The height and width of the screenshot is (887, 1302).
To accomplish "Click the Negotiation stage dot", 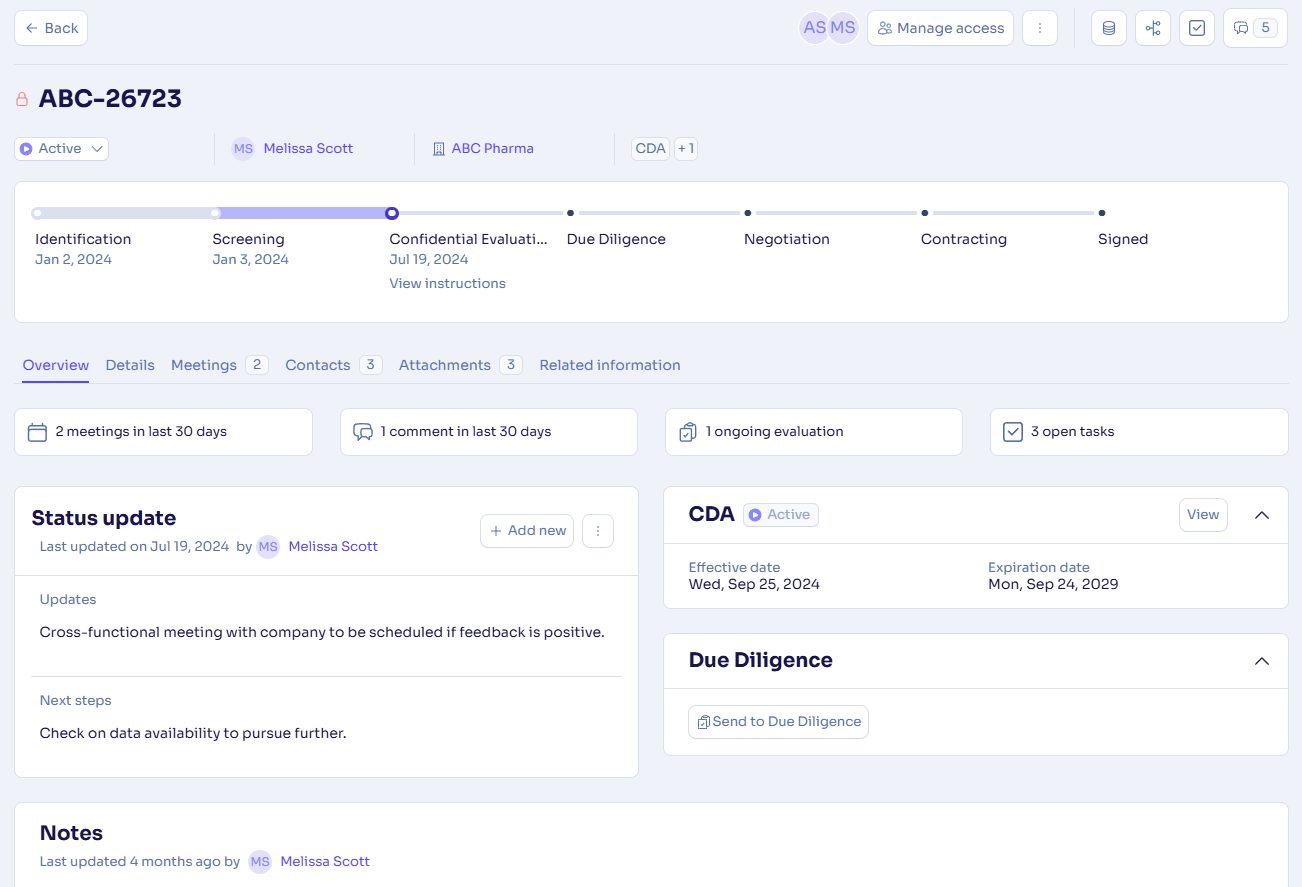I will [x=747, y=213].
